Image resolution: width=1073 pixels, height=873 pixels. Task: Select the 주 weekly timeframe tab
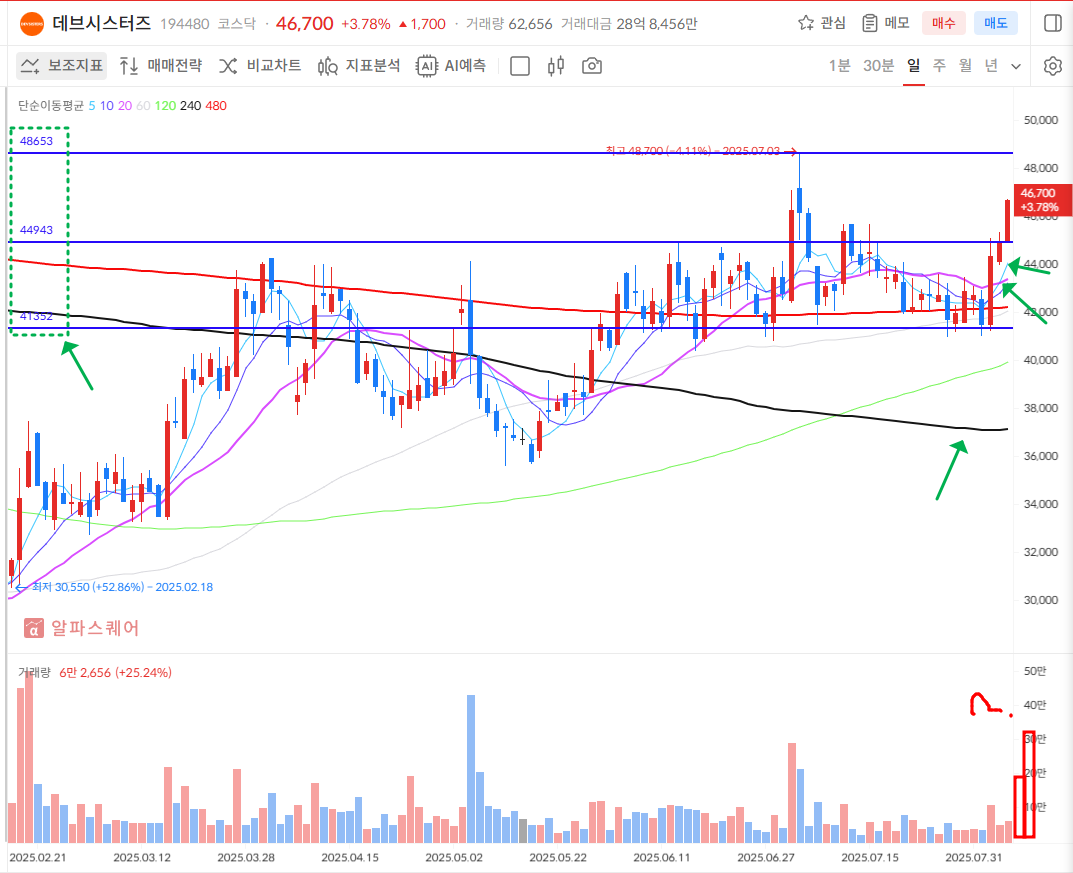coord(940,66)
